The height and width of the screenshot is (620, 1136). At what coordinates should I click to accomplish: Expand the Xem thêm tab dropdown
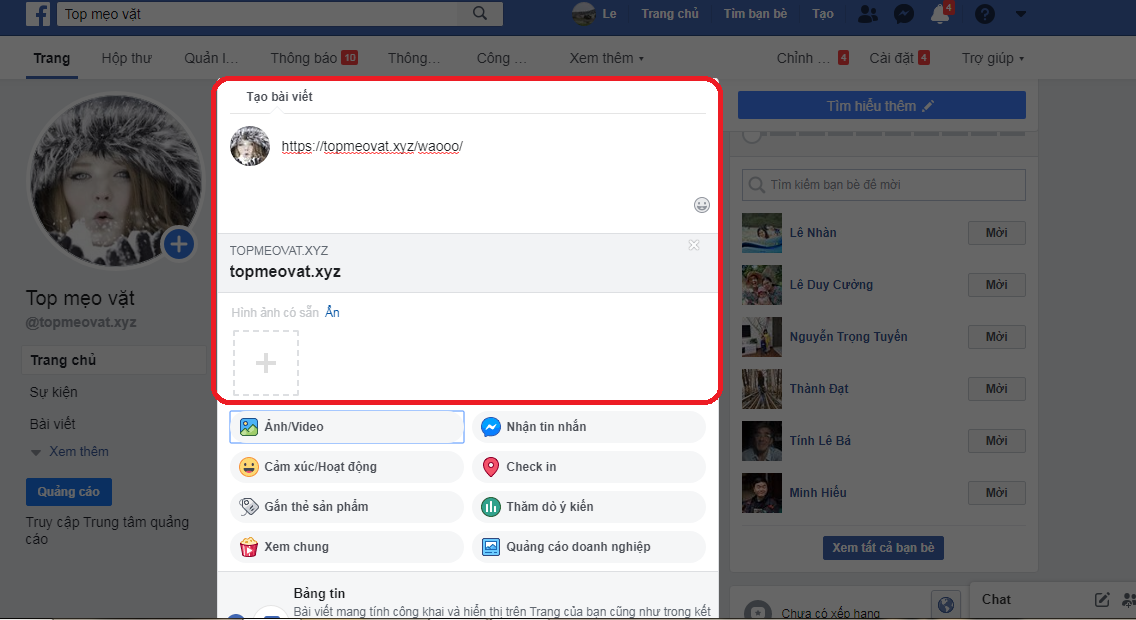coord(606,58)
